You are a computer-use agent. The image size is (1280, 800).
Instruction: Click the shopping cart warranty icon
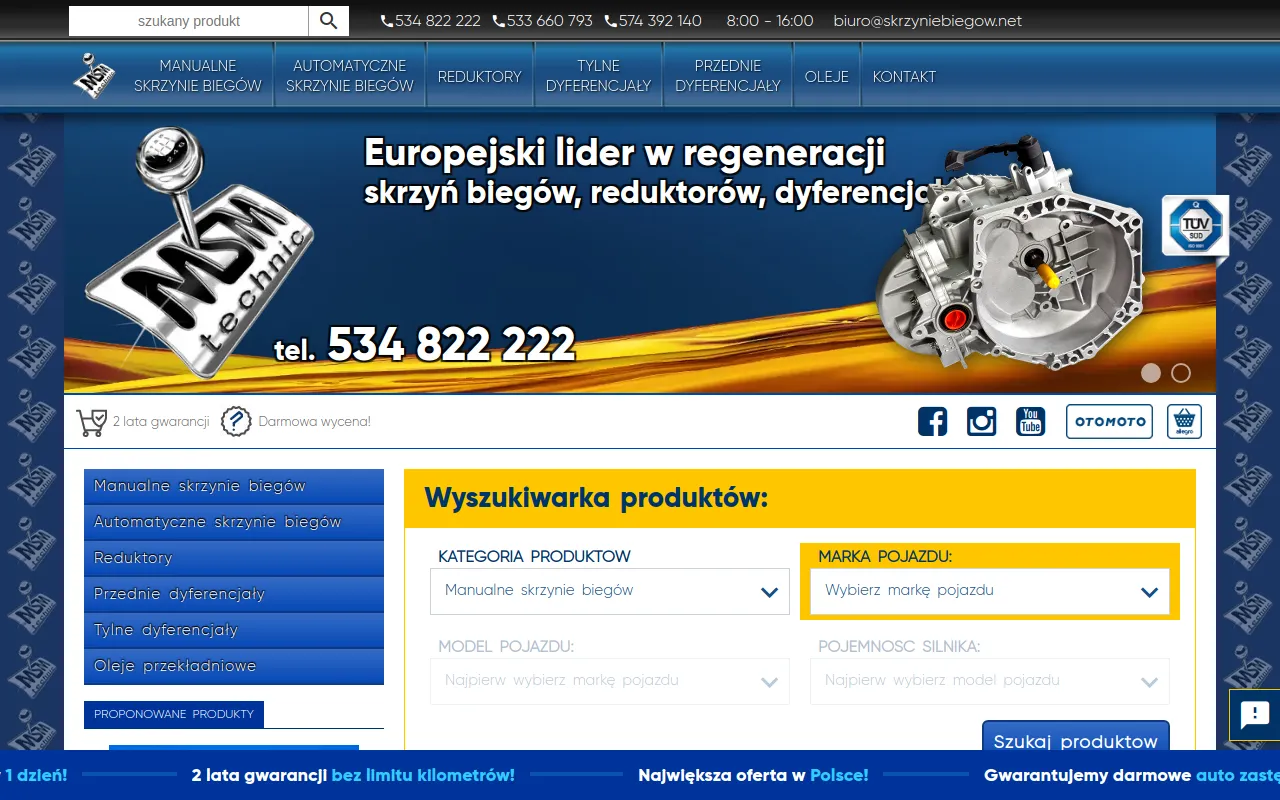point(91,422)
